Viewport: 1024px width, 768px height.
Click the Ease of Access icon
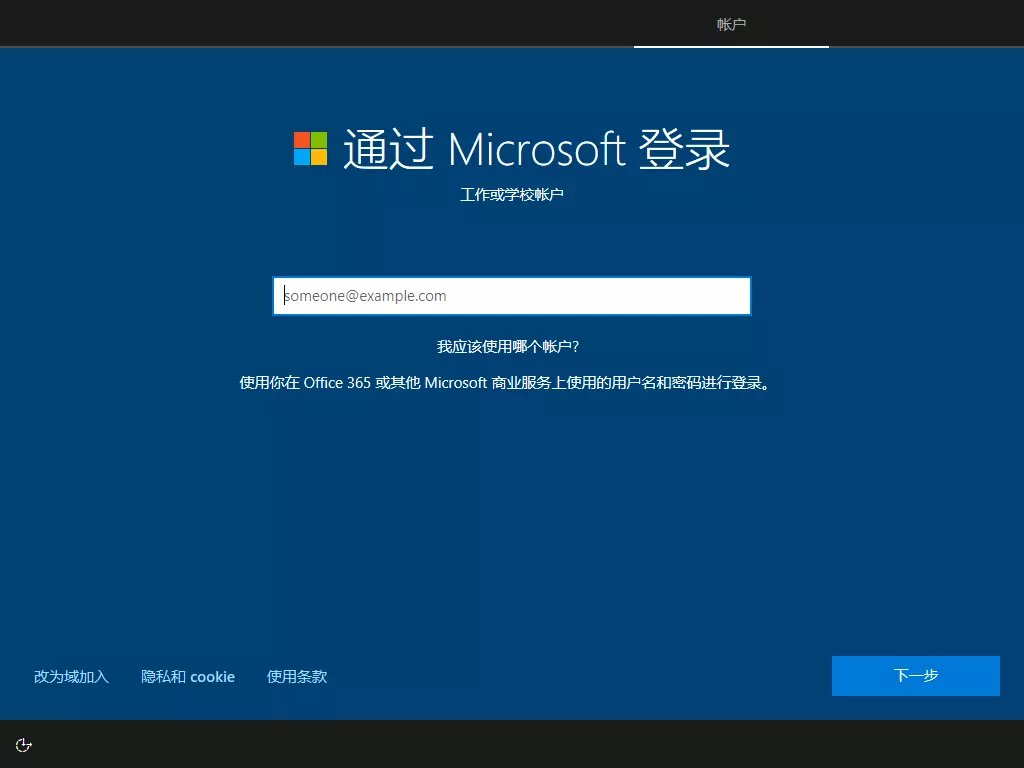pyautogui.click(x=24, y=745)
